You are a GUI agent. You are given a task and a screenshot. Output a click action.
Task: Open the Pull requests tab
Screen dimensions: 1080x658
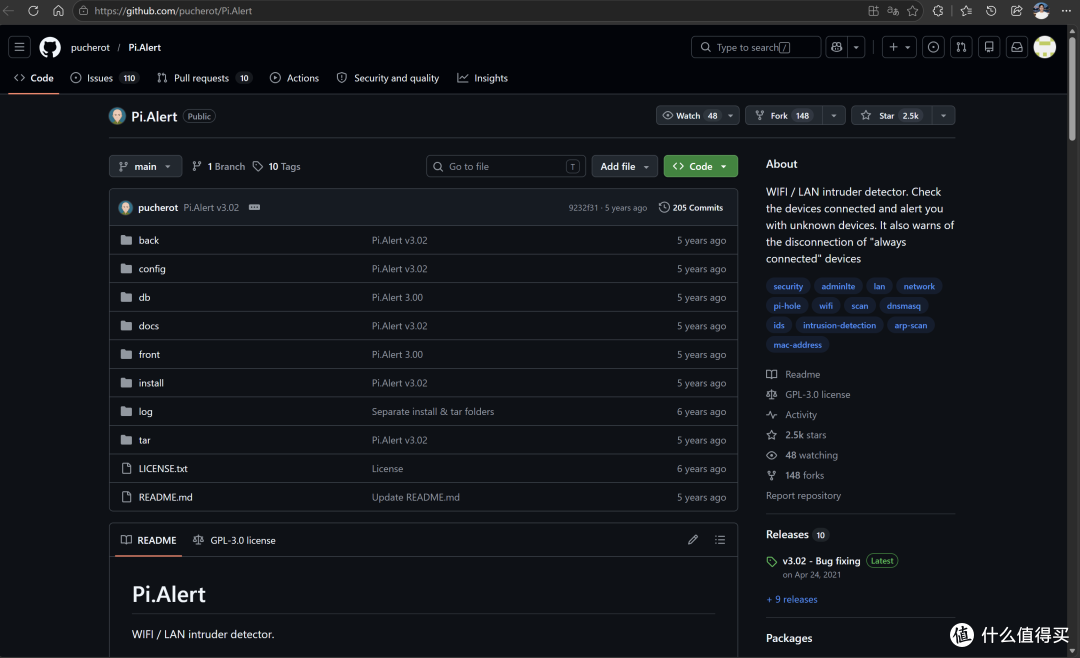click(x=204, y=78)
